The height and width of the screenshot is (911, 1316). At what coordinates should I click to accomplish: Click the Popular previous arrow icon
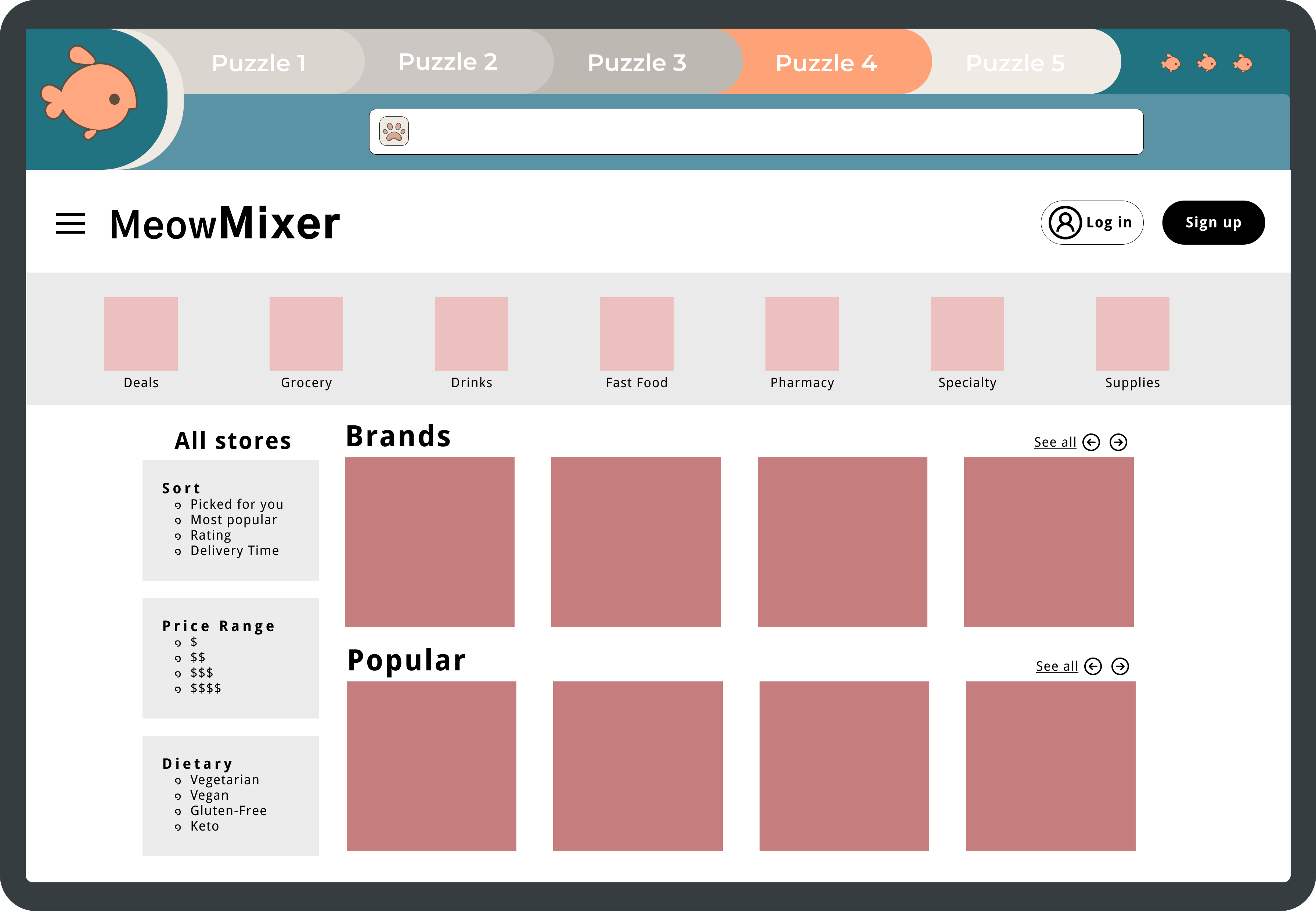click(x=1093, y=666)
